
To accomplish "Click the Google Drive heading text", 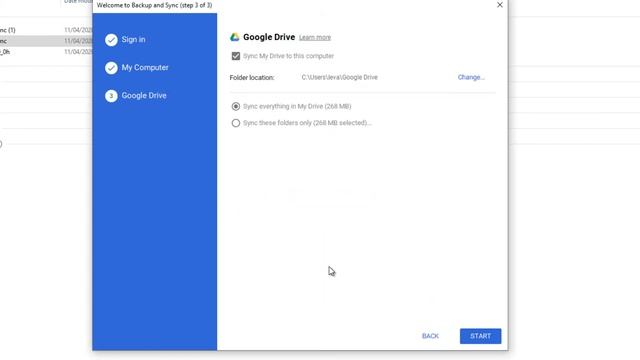I will pyautogui.click(x=269, y=37).
